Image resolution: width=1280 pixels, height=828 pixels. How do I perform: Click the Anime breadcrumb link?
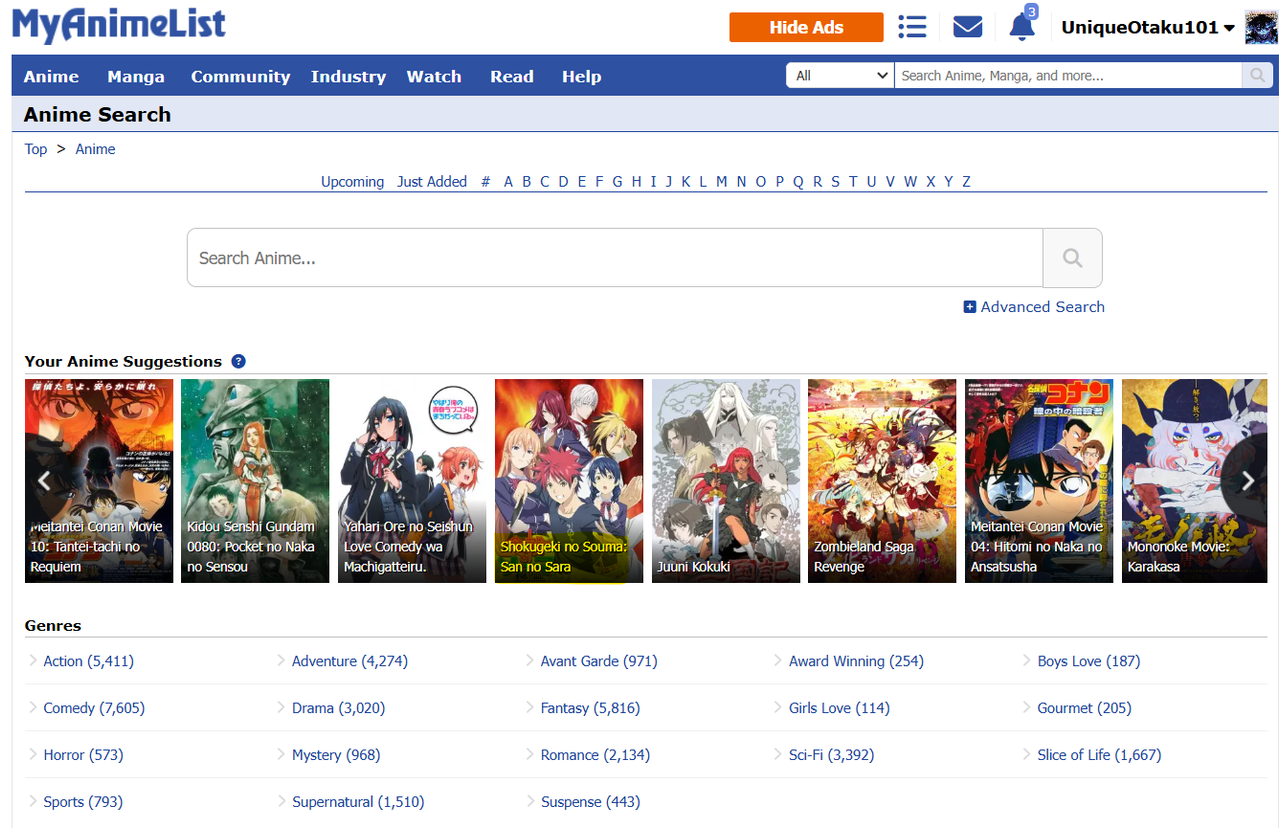pyautogui.click(x=95, y=149)
